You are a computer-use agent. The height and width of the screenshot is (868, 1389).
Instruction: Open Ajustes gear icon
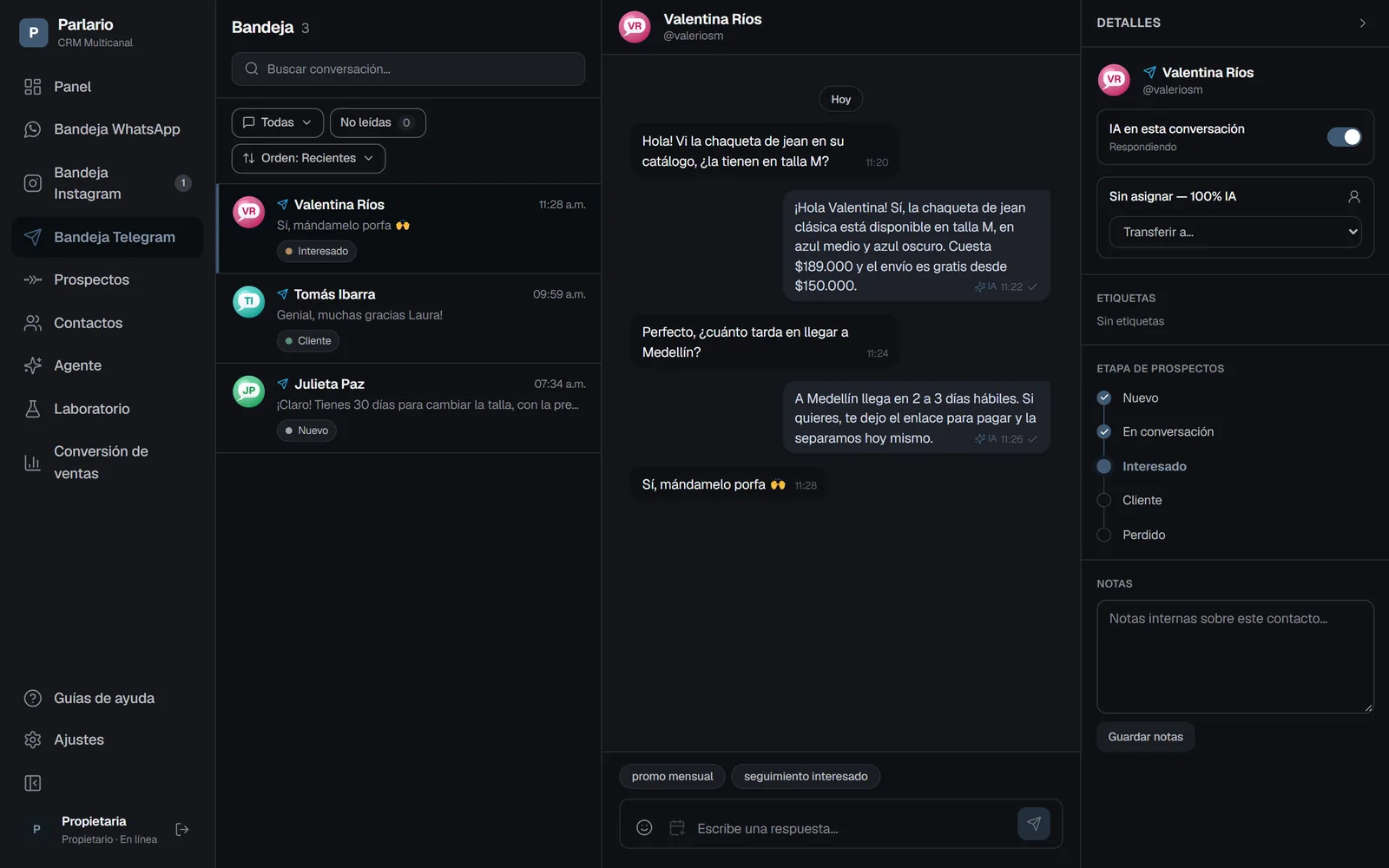[x=33, y=740]
